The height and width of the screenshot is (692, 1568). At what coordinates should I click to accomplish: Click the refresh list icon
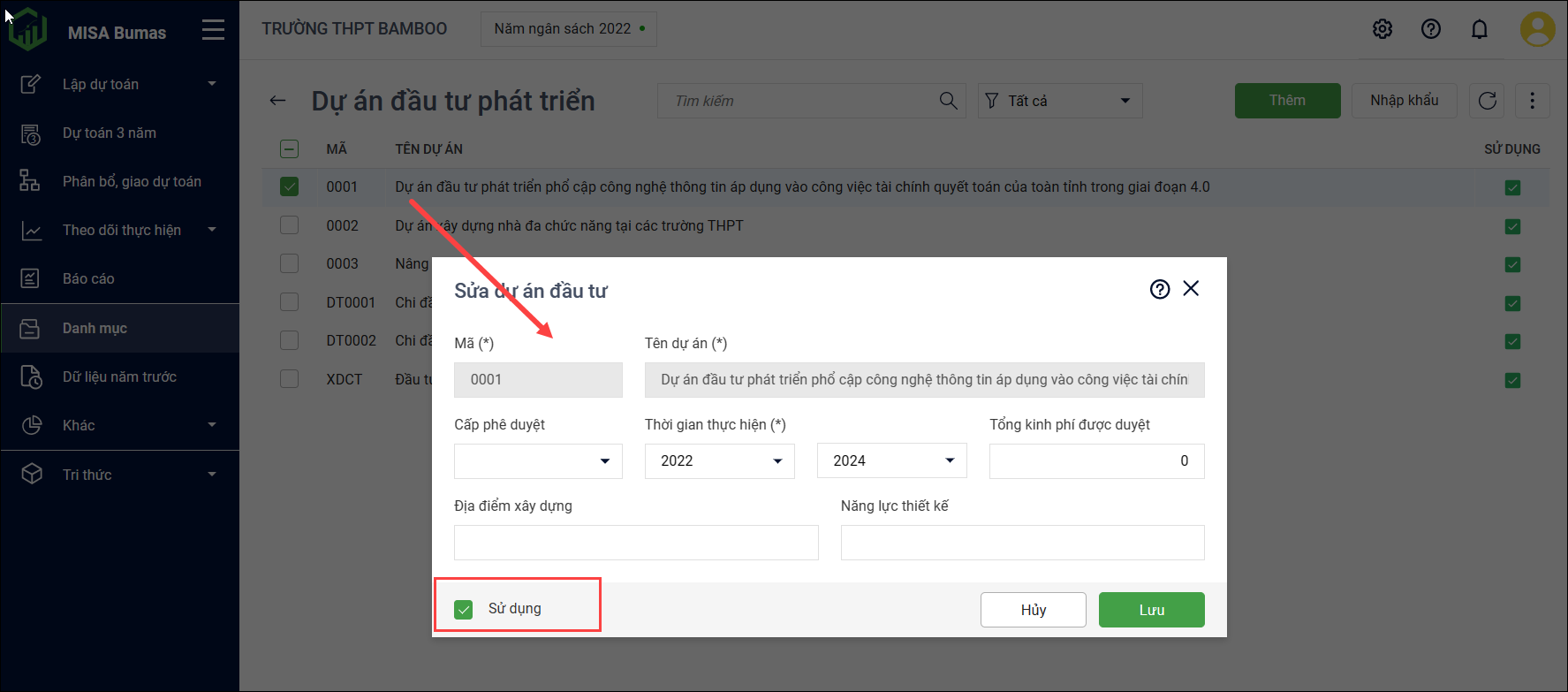1488,101
